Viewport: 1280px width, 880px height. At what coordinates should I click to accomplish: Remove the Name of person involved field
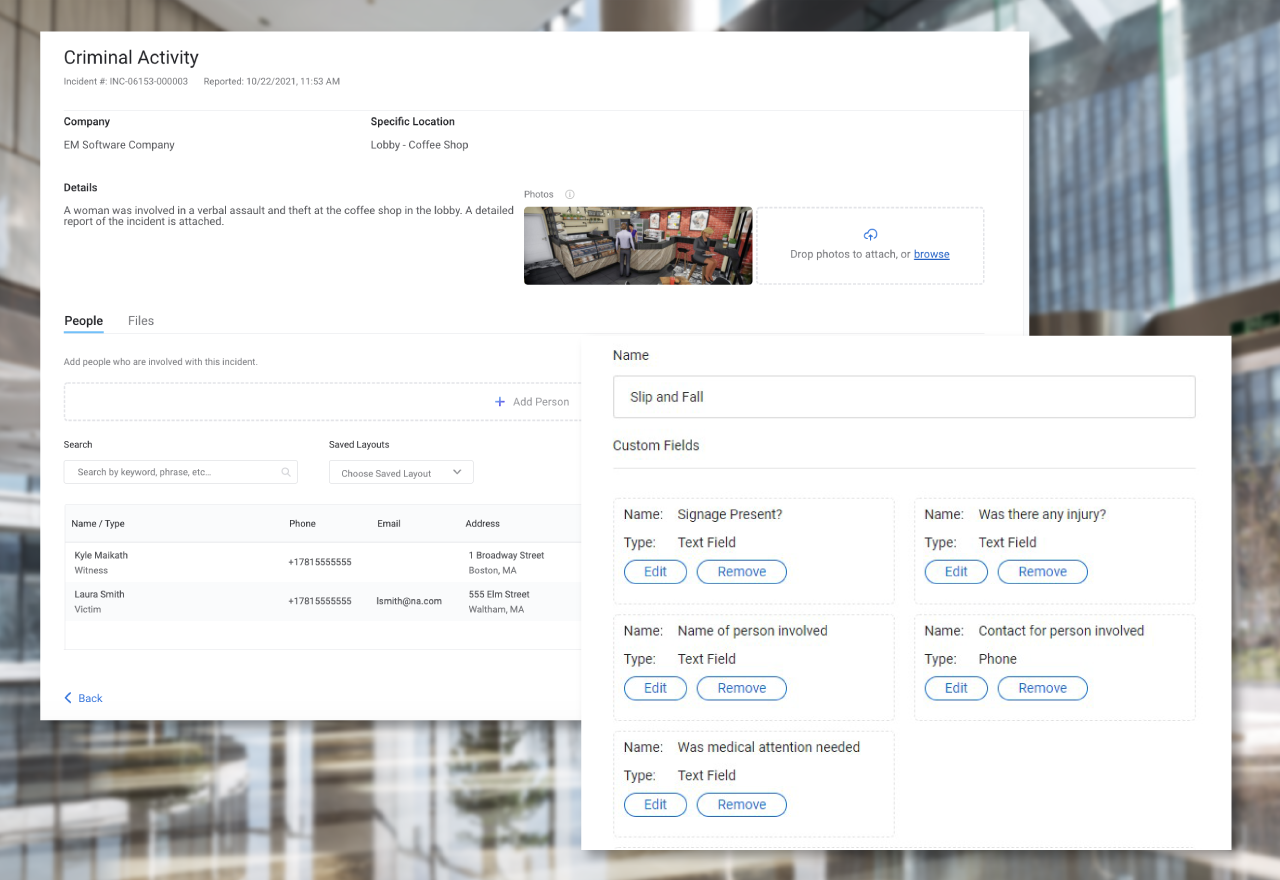742,688
